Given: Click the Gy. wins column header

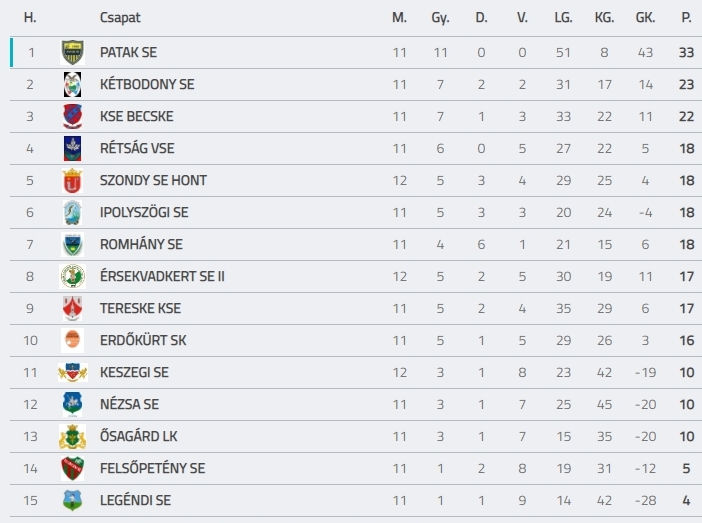Looking at the screenshot, I should point(440,18).
